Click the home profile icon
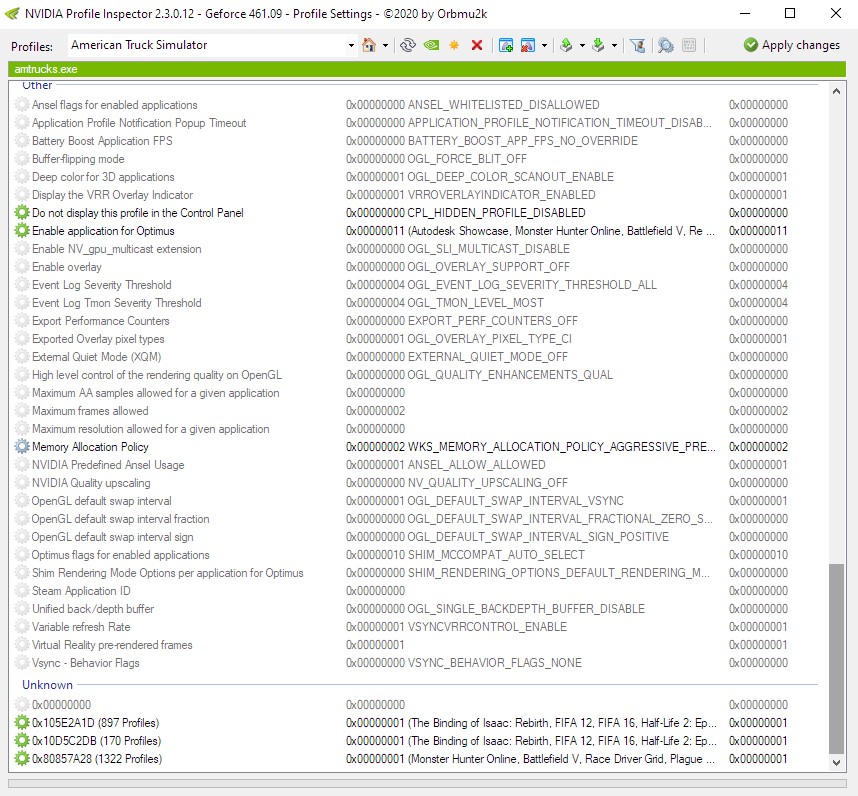 [369, 45]
